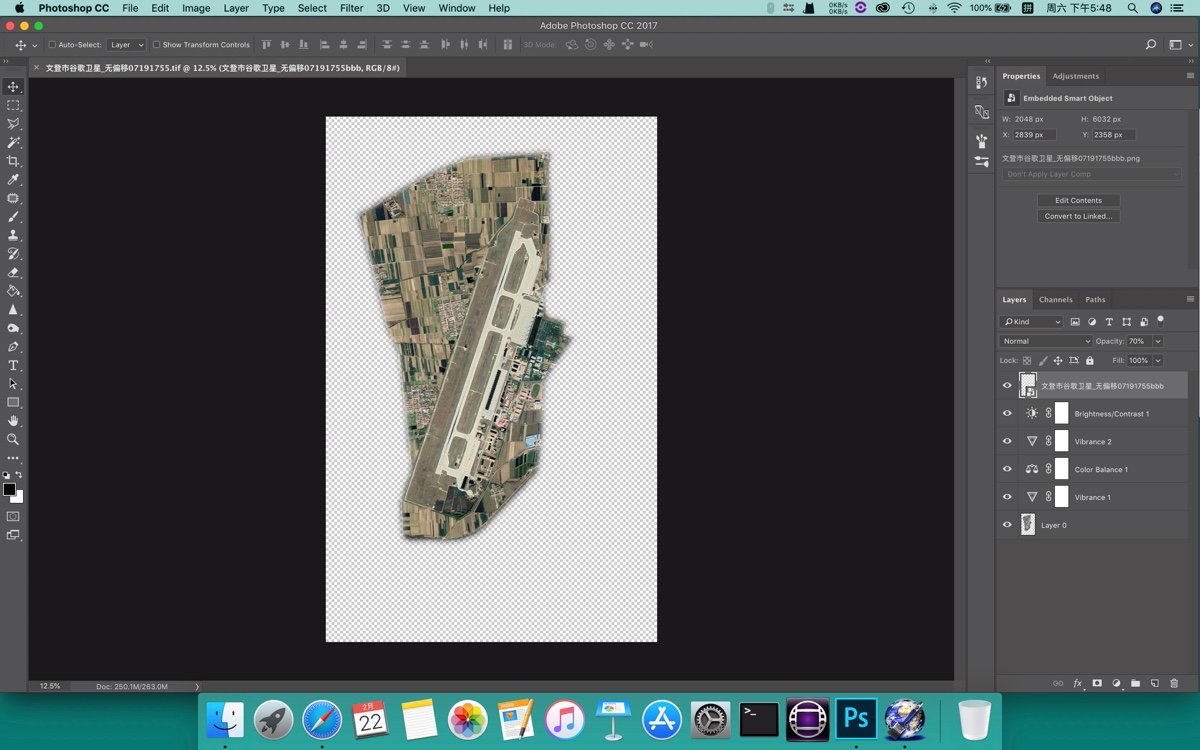This screenshot has height=750, width=1200.
Task: Select the Lasso tool
Action: (x=14, y=123)
